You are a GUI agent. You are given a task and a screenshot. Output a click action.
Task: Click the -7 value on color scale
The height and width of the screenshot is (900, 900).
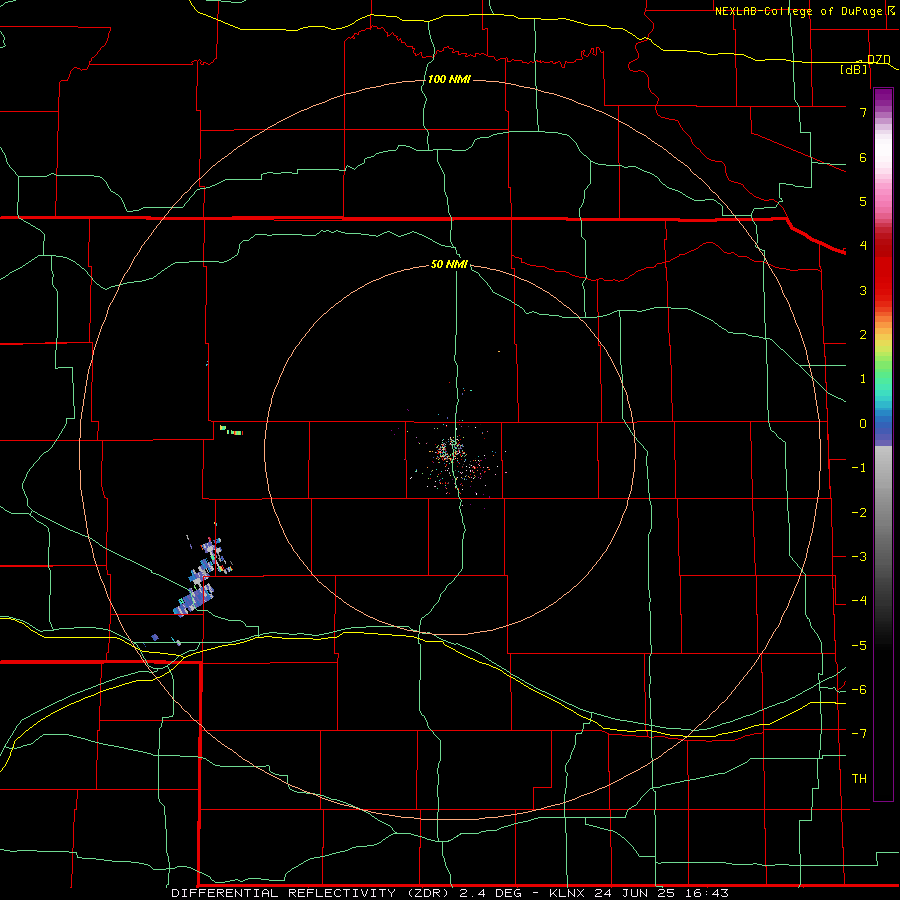(x=859, y=734)
